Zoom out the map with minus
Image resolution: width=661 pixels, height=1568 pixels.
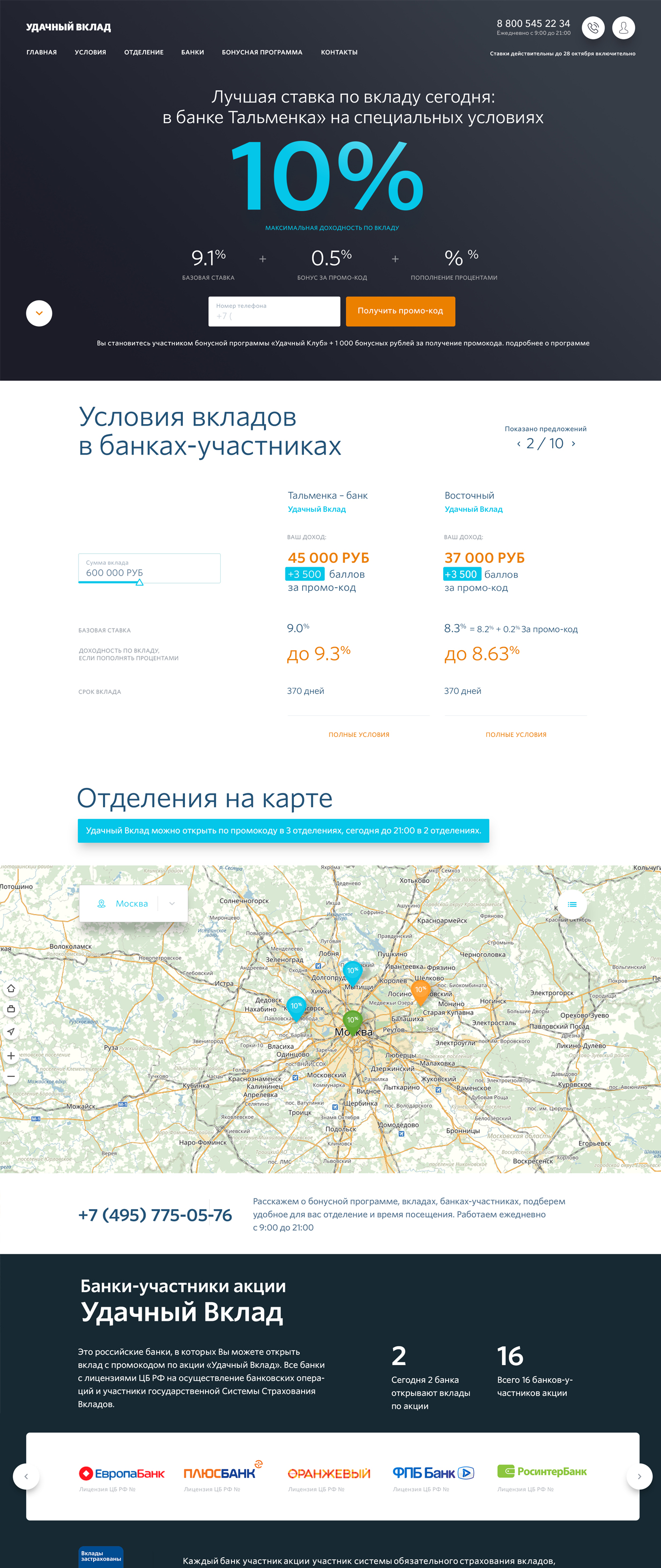click(x=11, y=1076)
